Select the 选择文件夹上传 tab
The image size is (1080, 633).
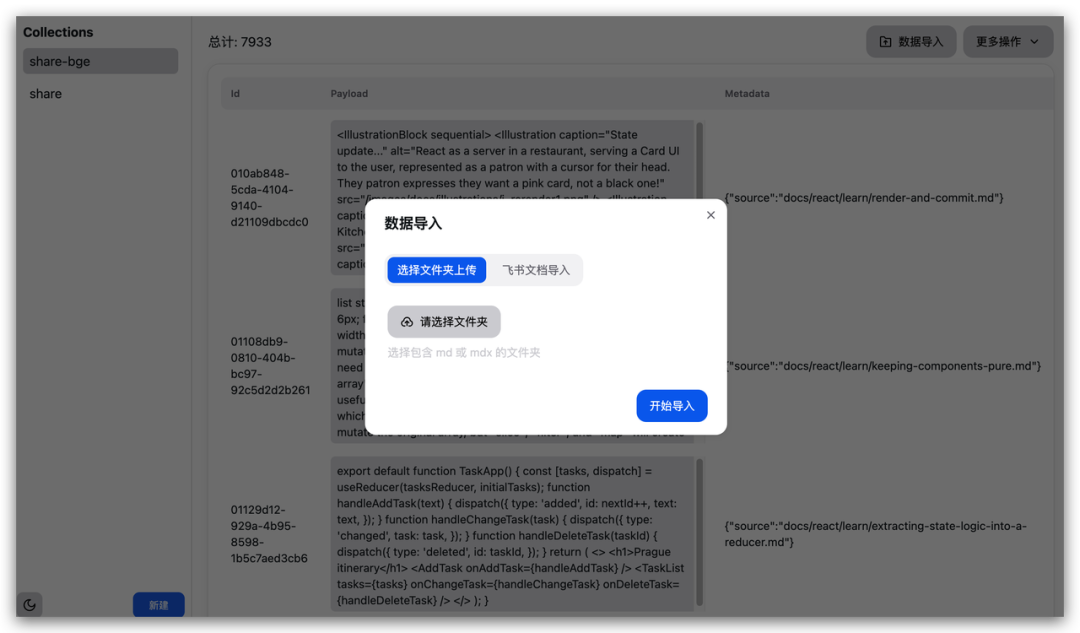pyautogui.click(x=436, y=269)
